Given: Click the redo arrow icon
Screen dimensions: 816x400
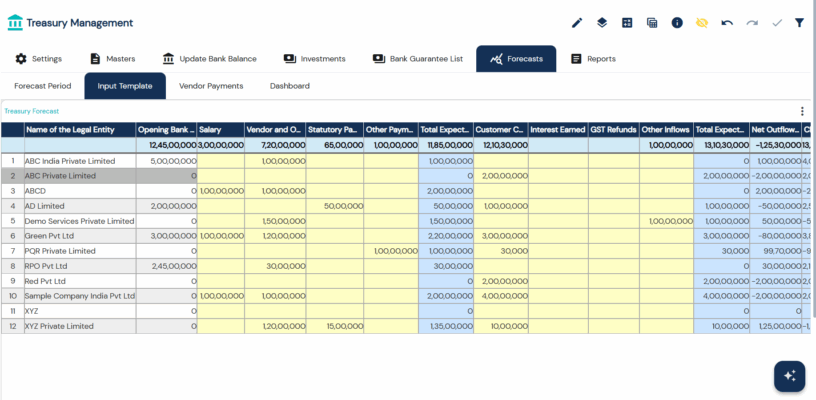Looking at the screenshot, I should (751, 22).
